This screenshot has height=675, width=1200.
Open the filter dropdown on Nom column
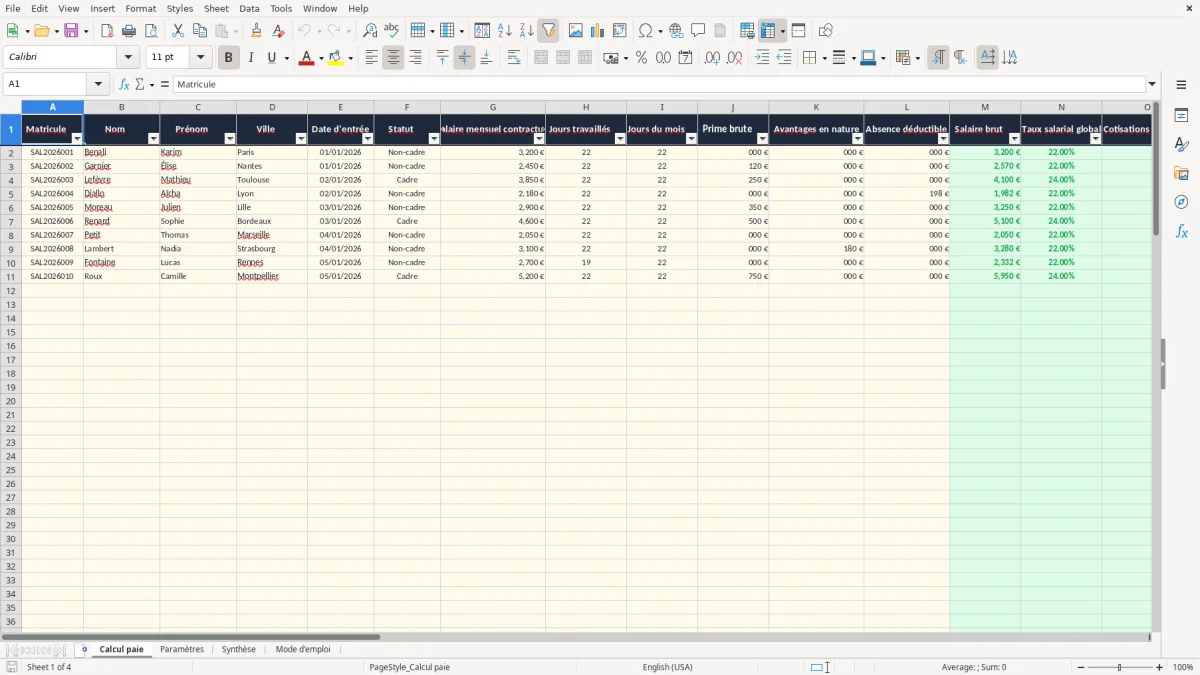tap(153, 139)
